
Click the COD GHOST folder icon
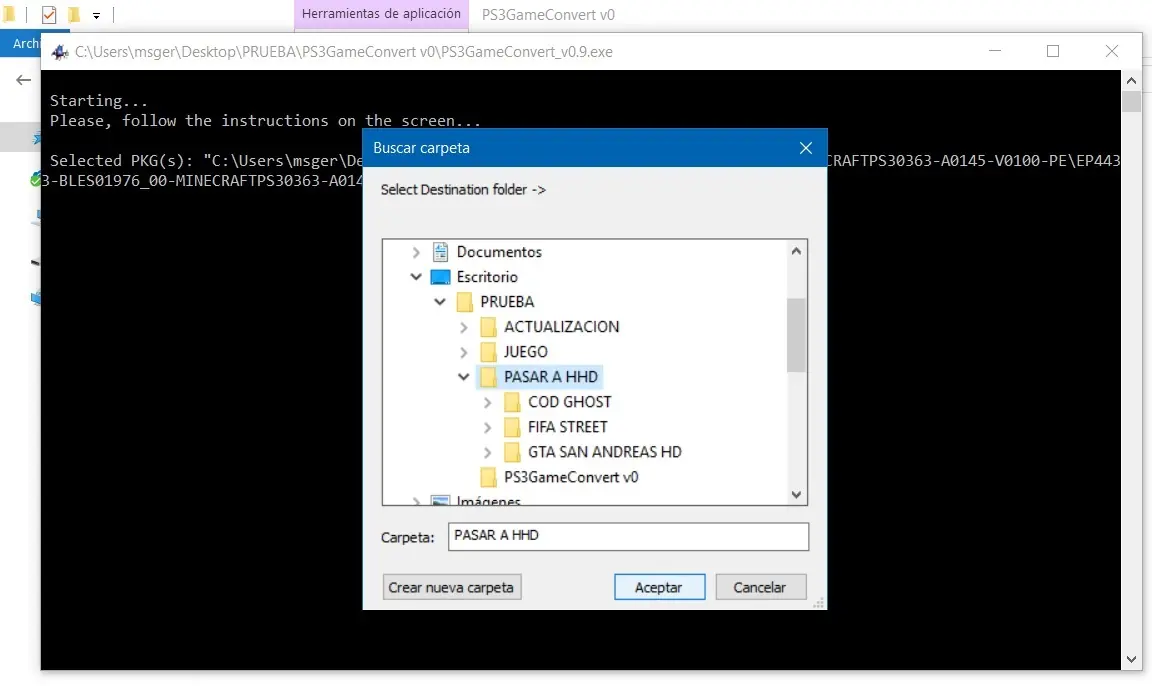511,402
